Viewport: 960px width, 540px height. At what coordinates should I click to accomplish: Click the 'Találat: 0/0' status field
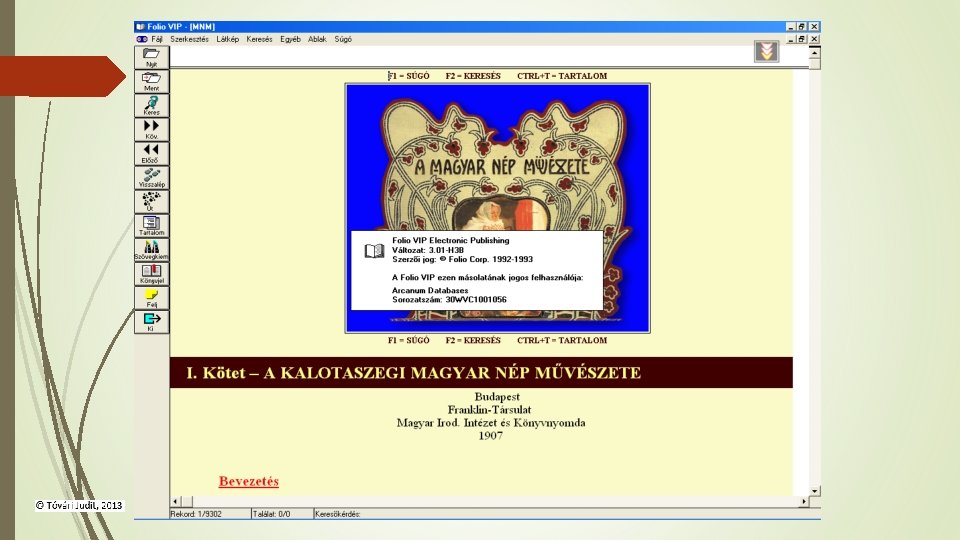coord(282,514)
